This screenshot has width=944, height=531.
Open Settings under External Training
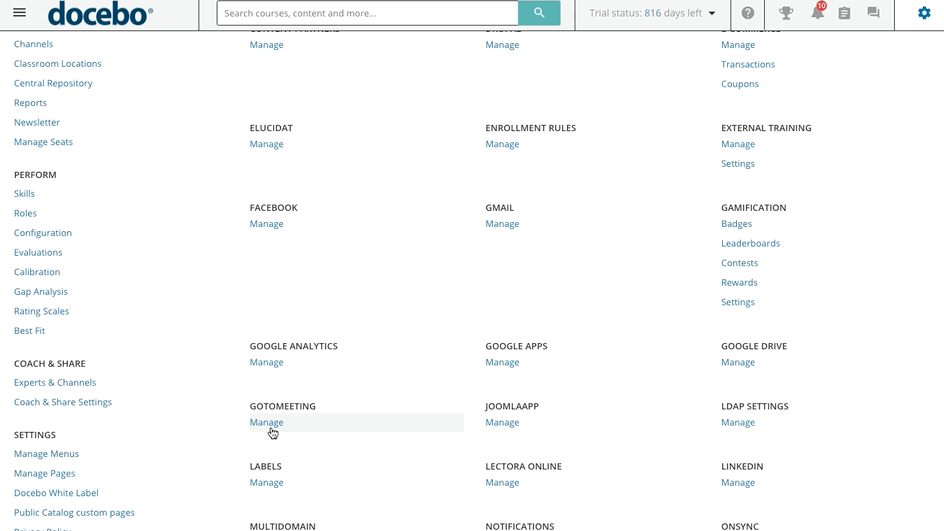pos(737,164)
